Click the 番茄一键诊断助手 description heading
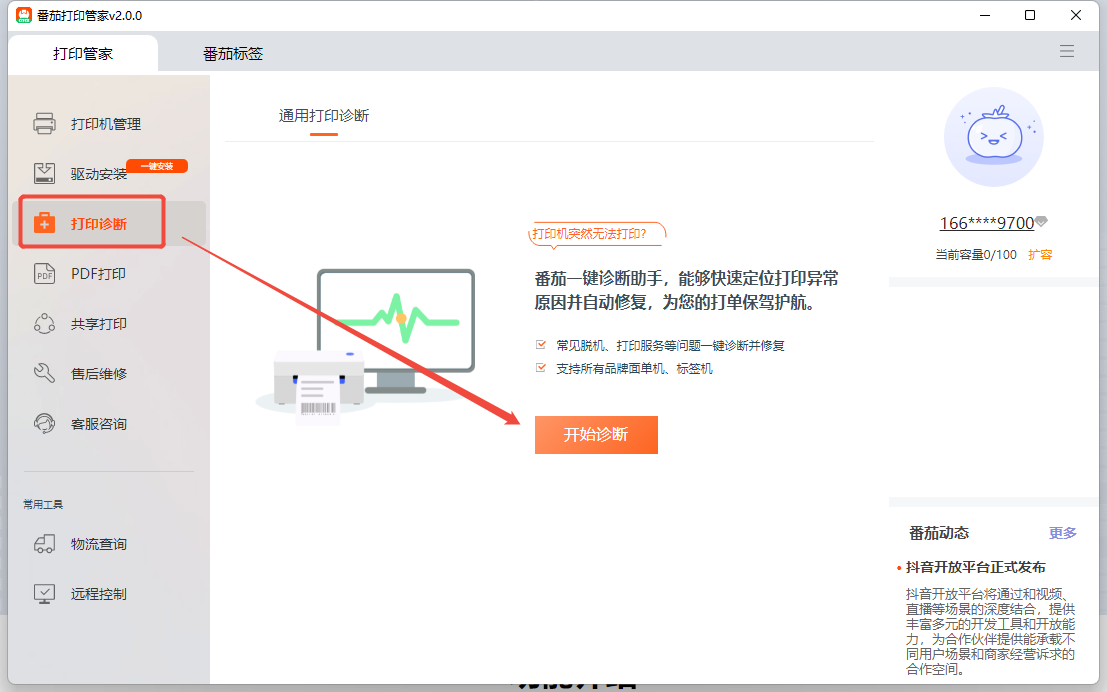Image resolution: width=1107 pixels, height=692 pixels. pyautogui.click(x=686, y=290)
